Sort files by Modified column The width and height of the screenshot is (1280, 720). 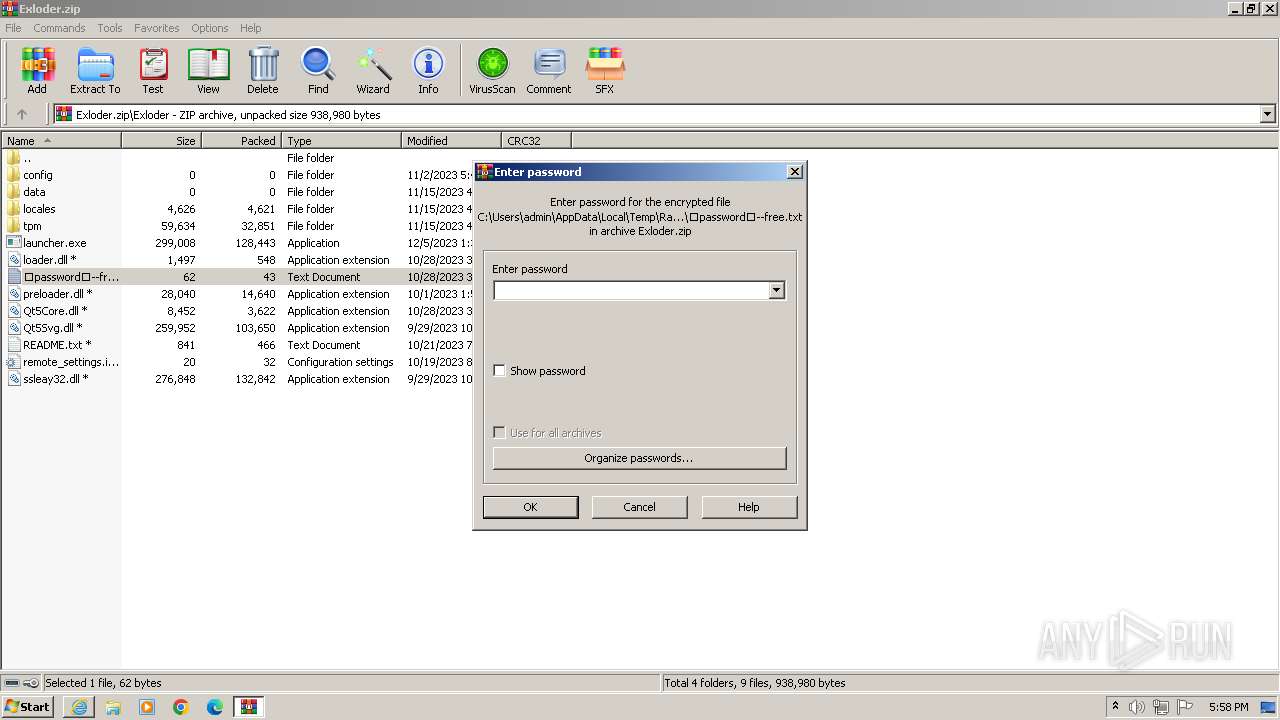pos(452,141)
